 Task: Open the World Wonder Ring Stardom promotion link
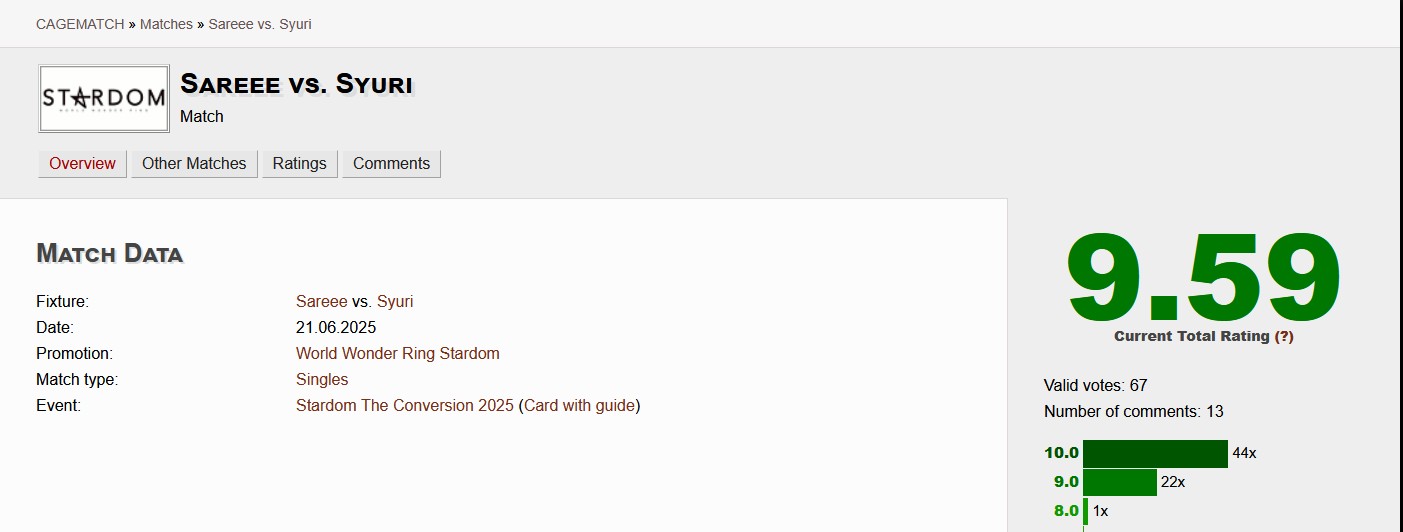click(397, 353)
